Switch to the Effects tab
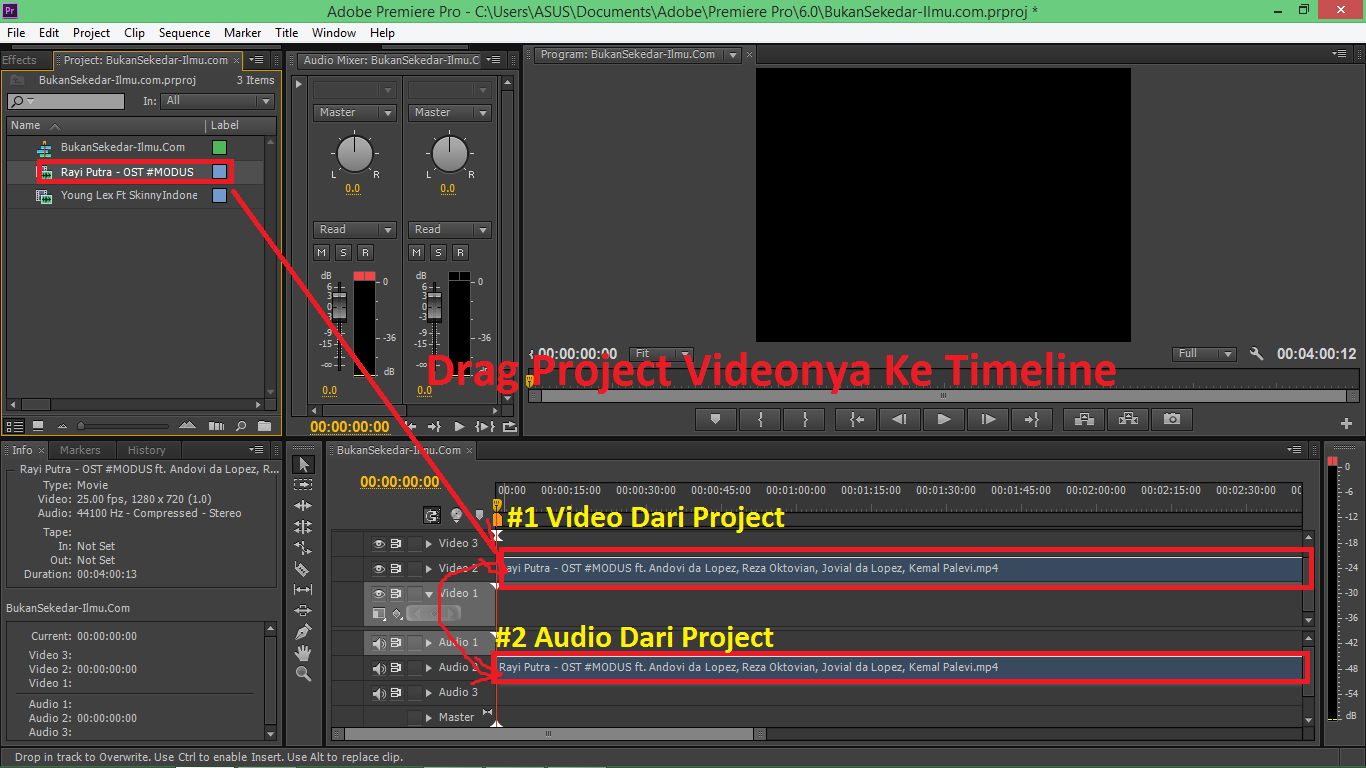Screen dimensions: 1366x768 click(19, 60)
